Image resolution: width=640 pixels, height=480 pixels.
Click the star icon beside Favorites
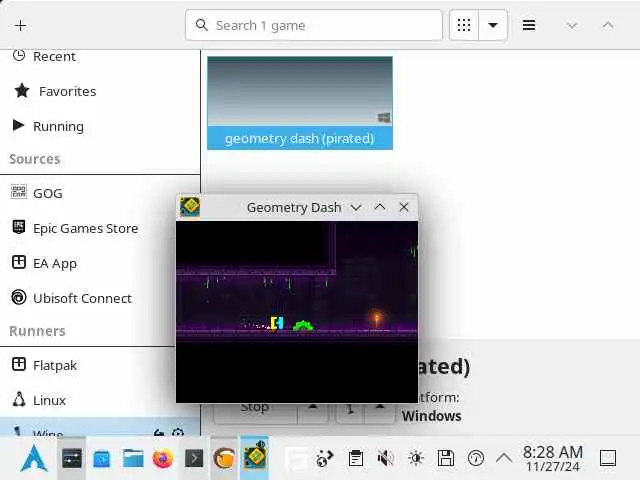pos(22,90)
